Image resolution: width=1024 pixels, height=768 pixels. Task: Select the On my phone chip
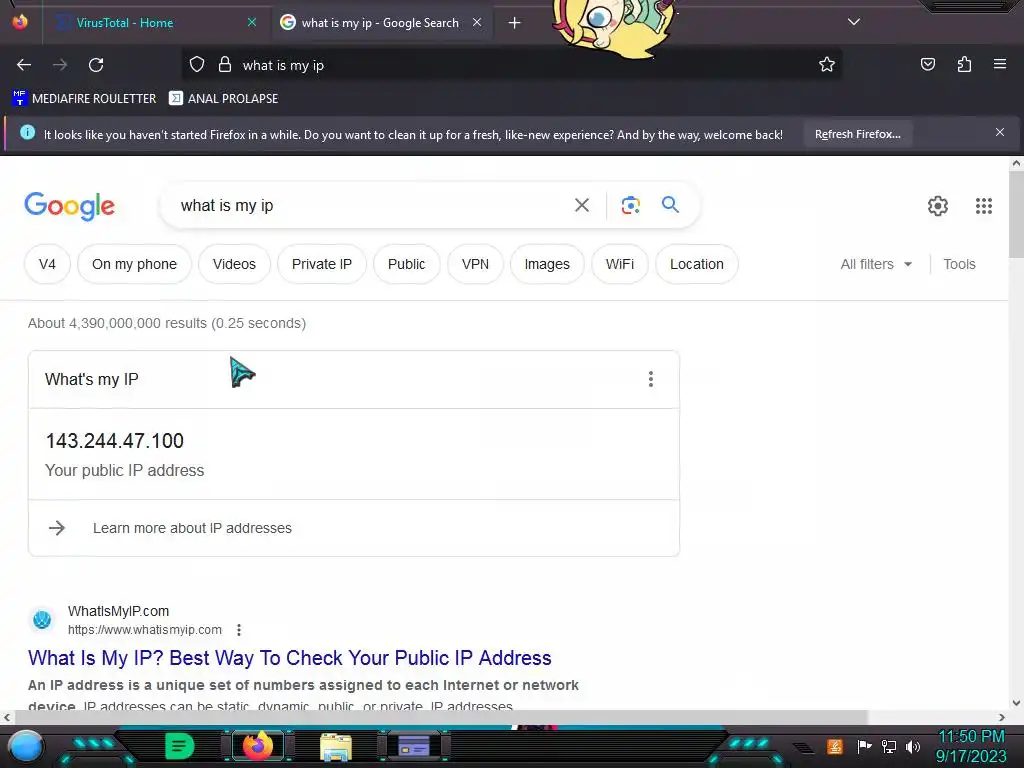point(134,264)
